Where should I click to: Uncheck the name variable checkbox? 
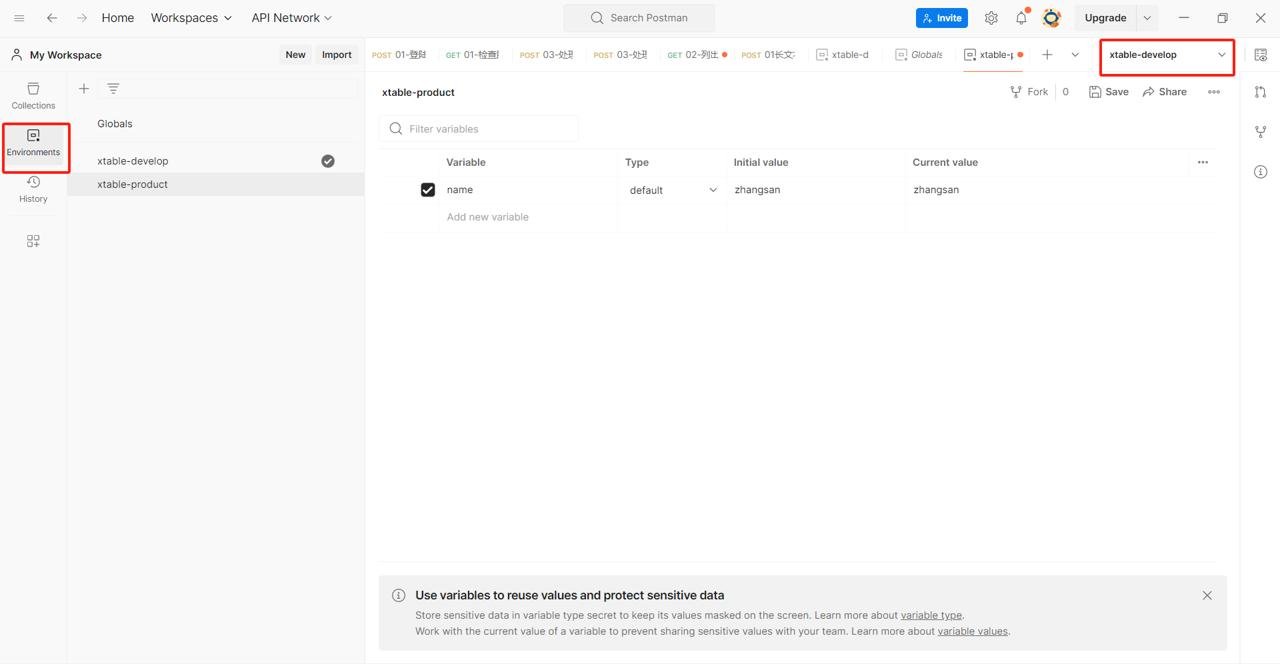(x=428, y=190)
